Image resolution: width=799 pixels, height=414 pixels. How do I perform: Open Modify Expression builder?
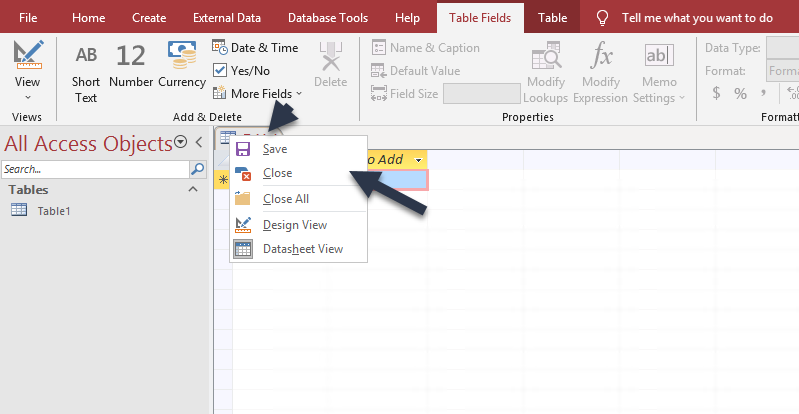click(601, 57)
